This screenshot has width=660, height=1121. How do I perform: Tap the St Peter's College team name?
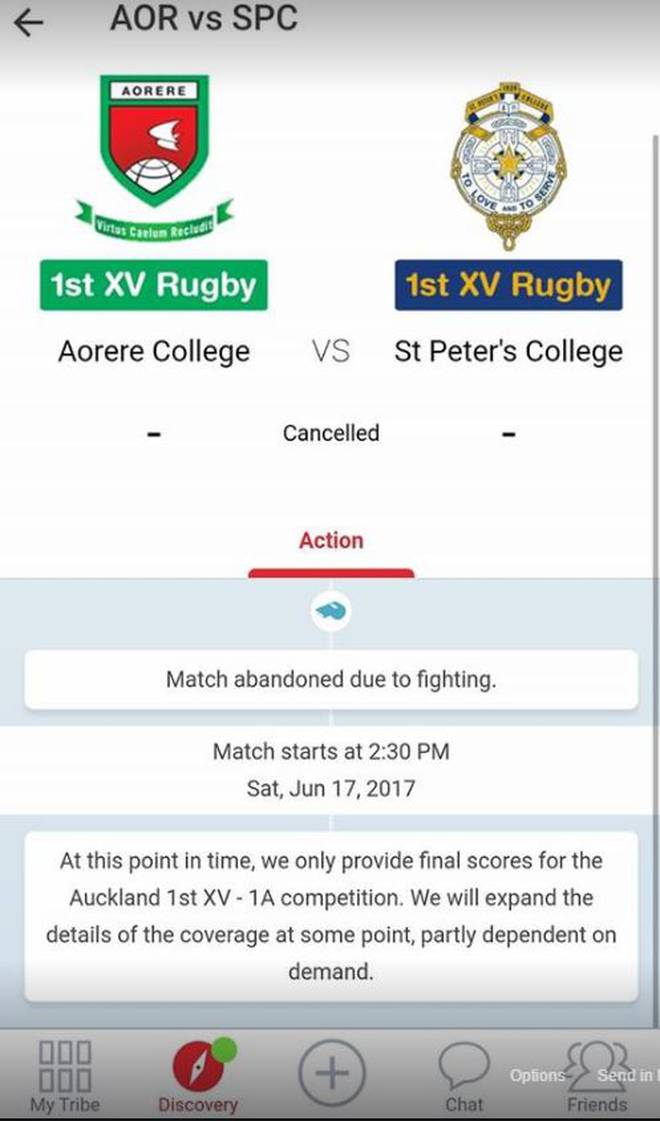(508, 351)
